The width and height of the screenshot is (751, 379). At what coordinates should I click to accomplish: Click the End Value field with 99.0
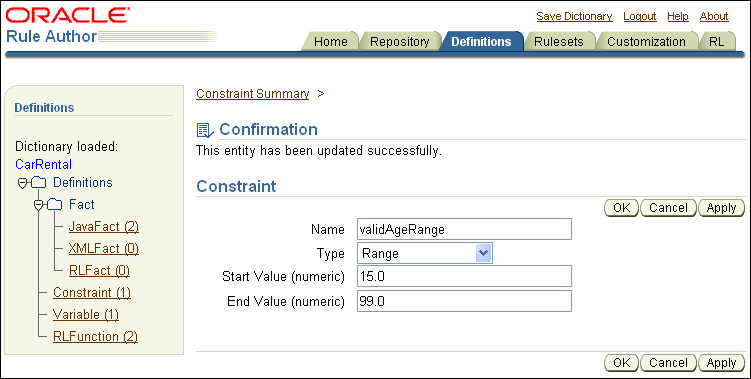[464, 301]
